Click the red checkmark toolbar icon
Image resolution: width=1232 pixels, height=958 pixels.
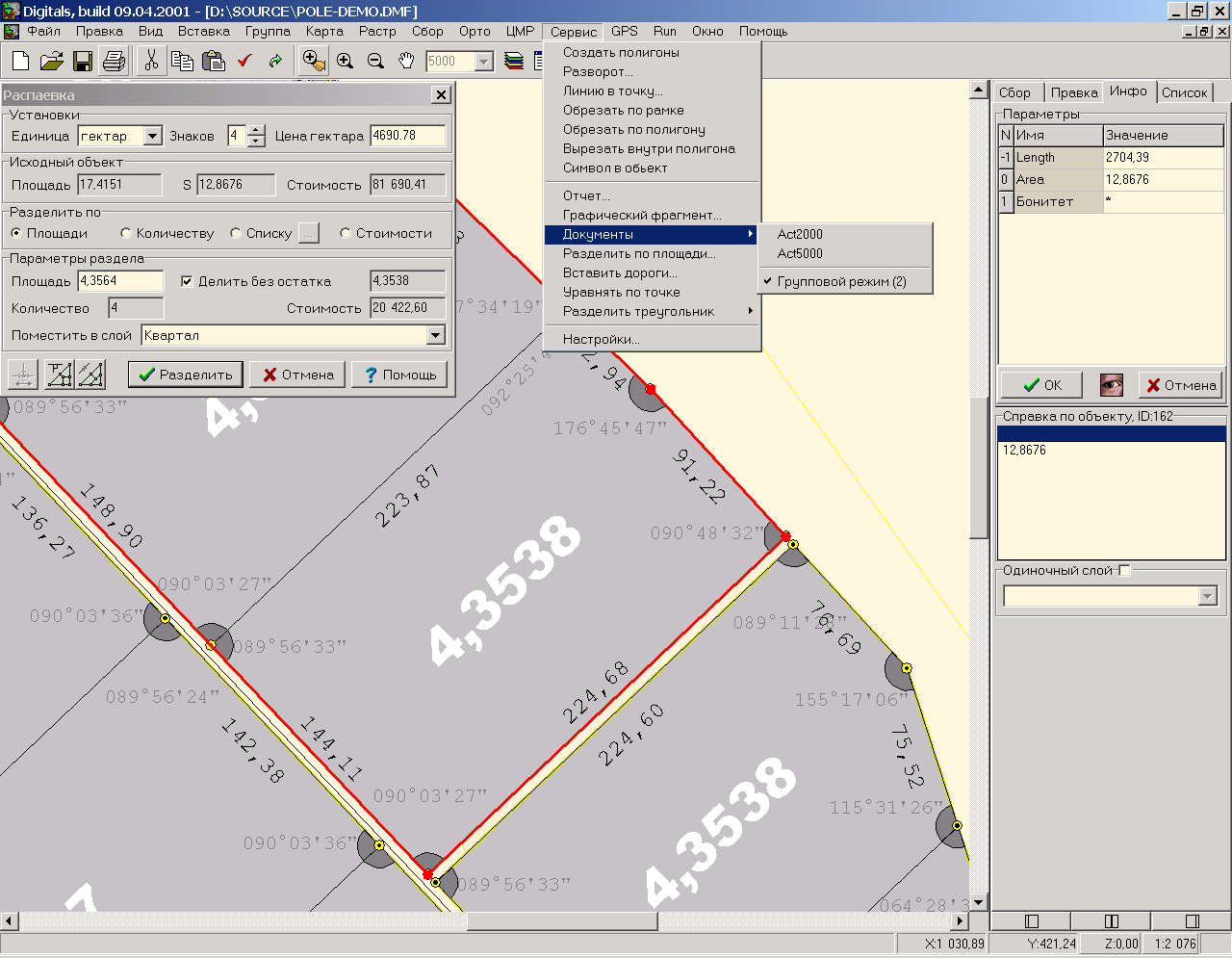(244, 62)
